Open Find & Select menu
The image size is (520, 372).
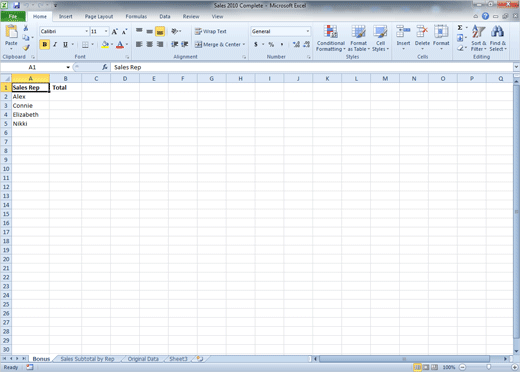click(498, 38)
